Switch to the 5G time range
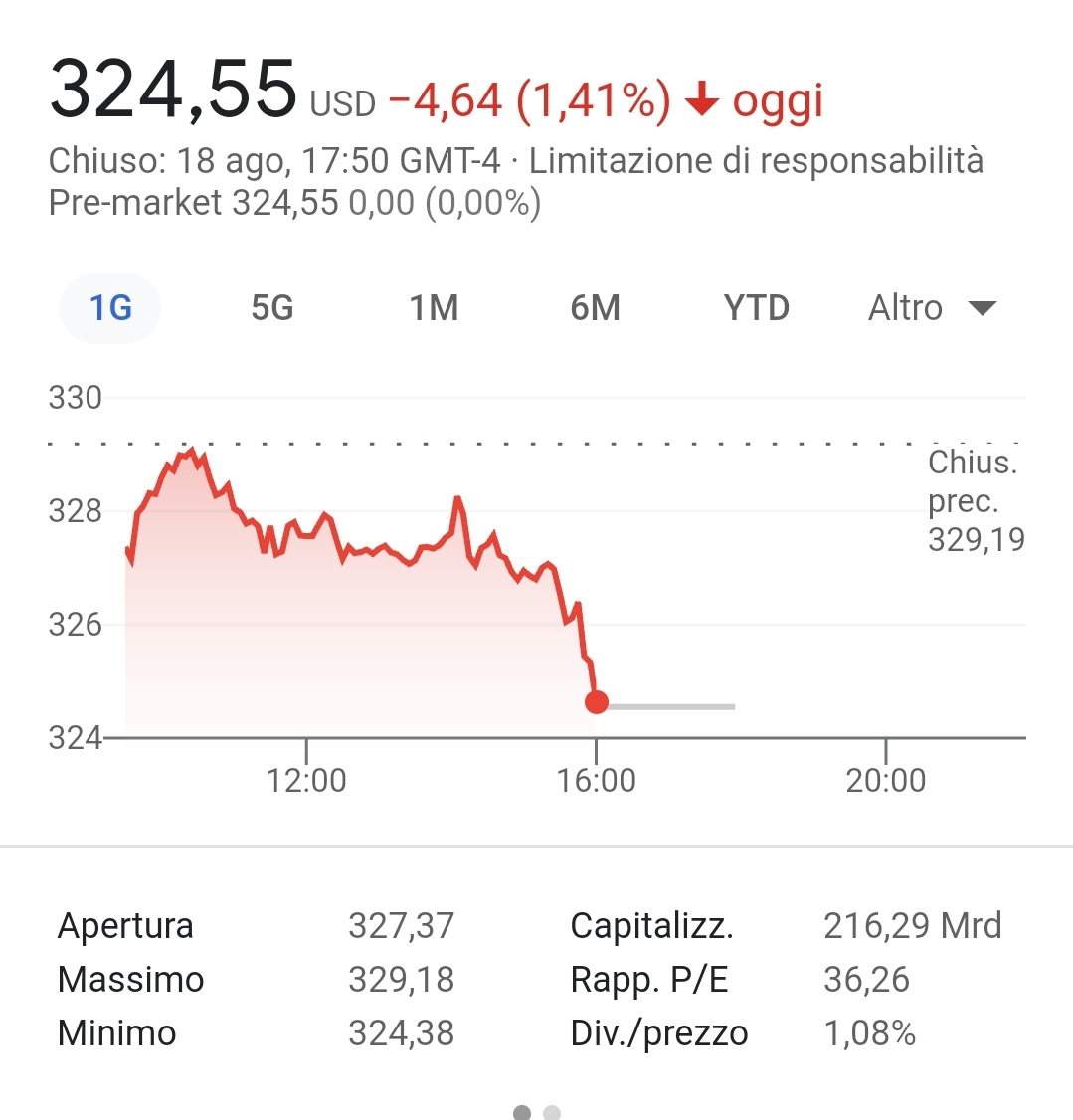 point(271,308)
